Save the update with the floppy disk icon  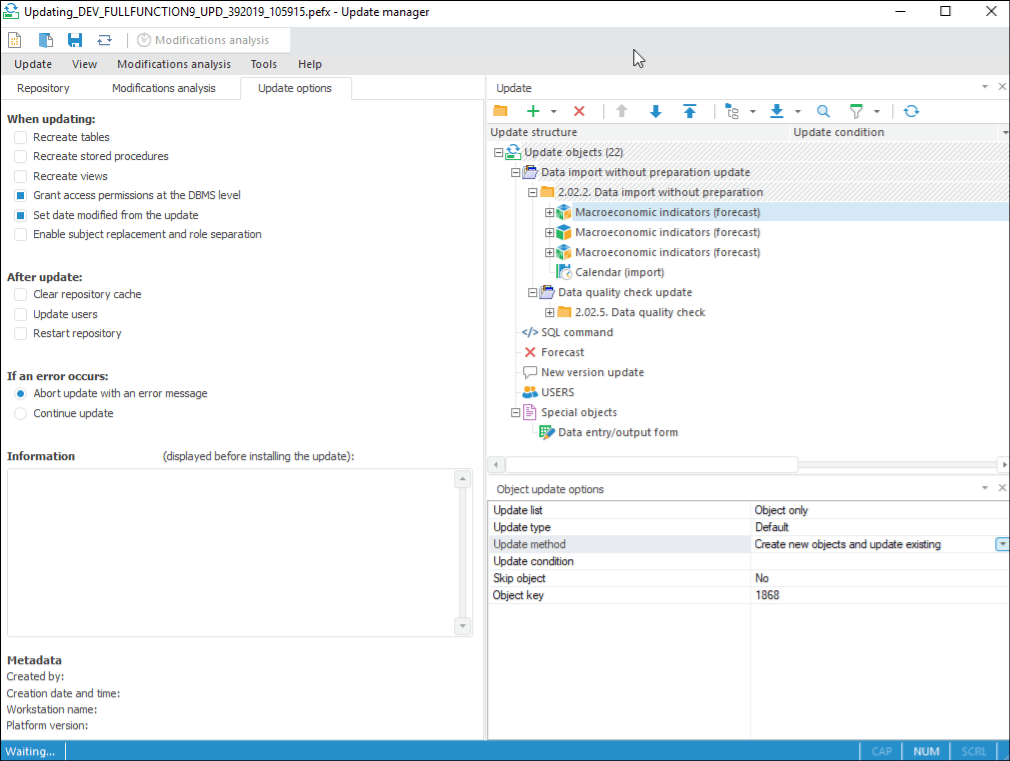click(75, 40)
